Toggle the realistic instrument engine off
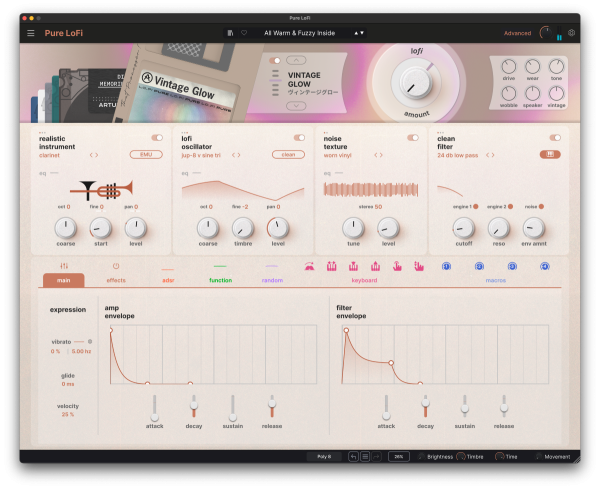Viewport: 600px width, 489px height. 157,138
